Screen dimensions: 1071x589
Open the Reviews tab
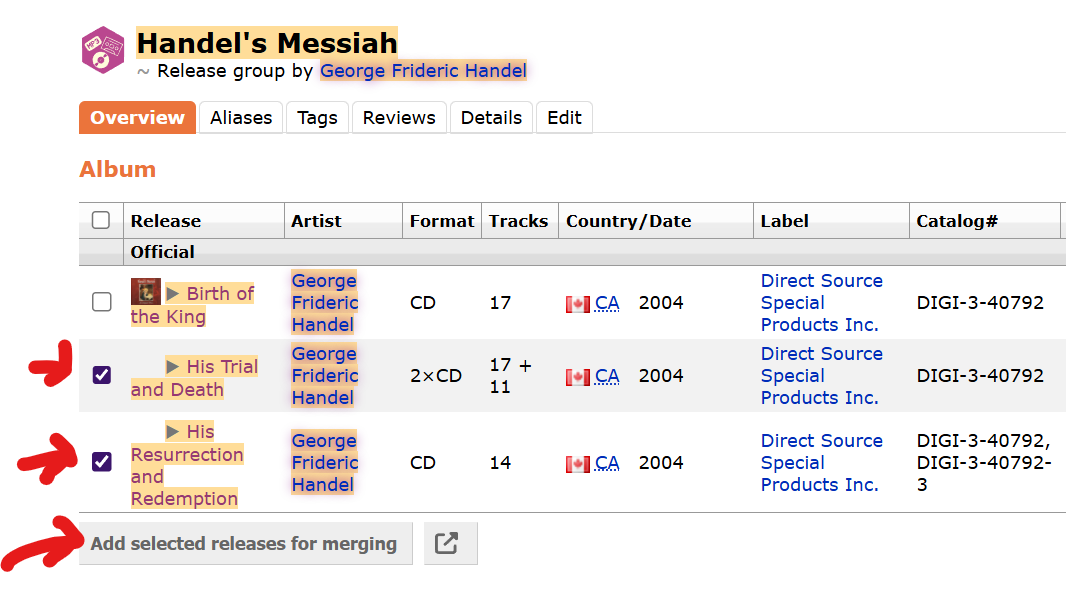tap(399, 118)
